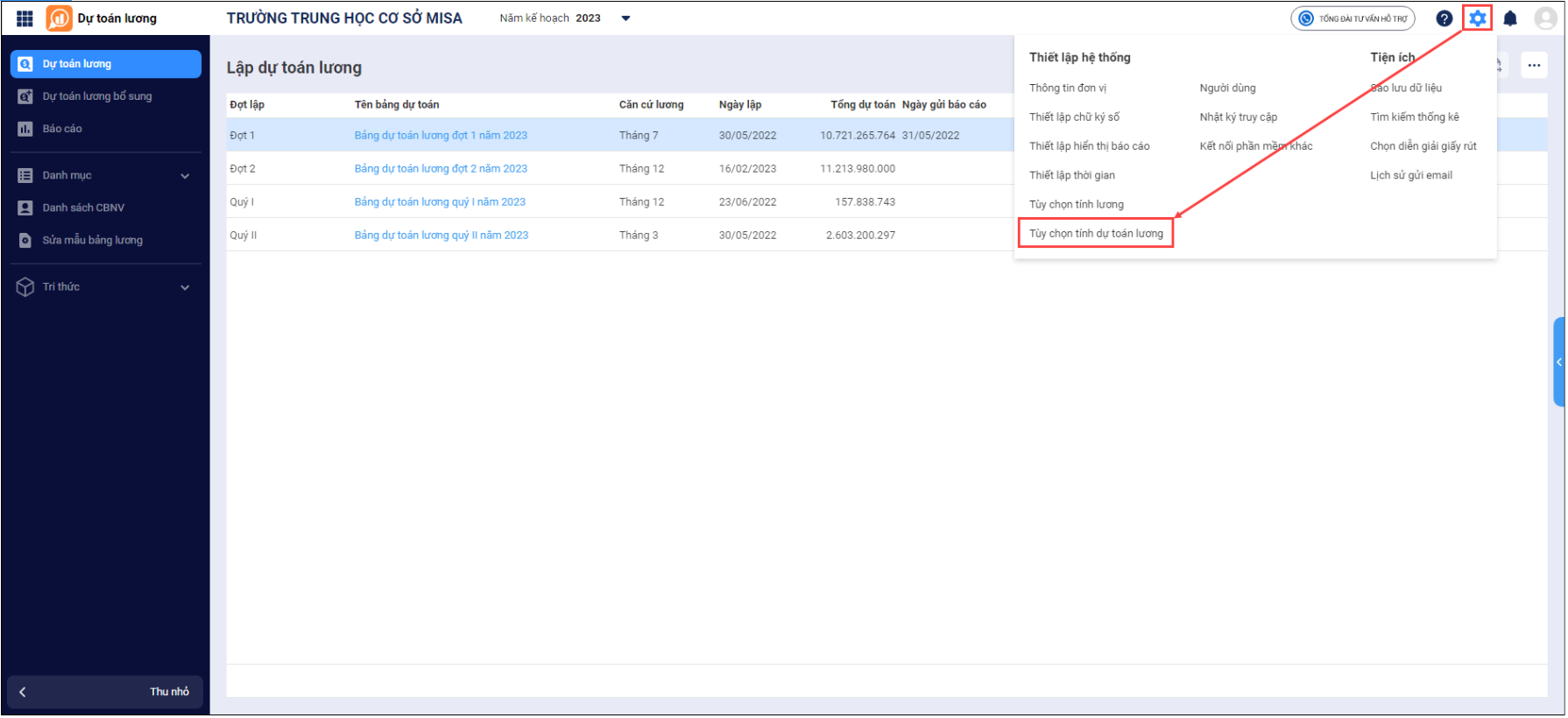Collapse sidebar with Thu nhỏ

point(105,692)
